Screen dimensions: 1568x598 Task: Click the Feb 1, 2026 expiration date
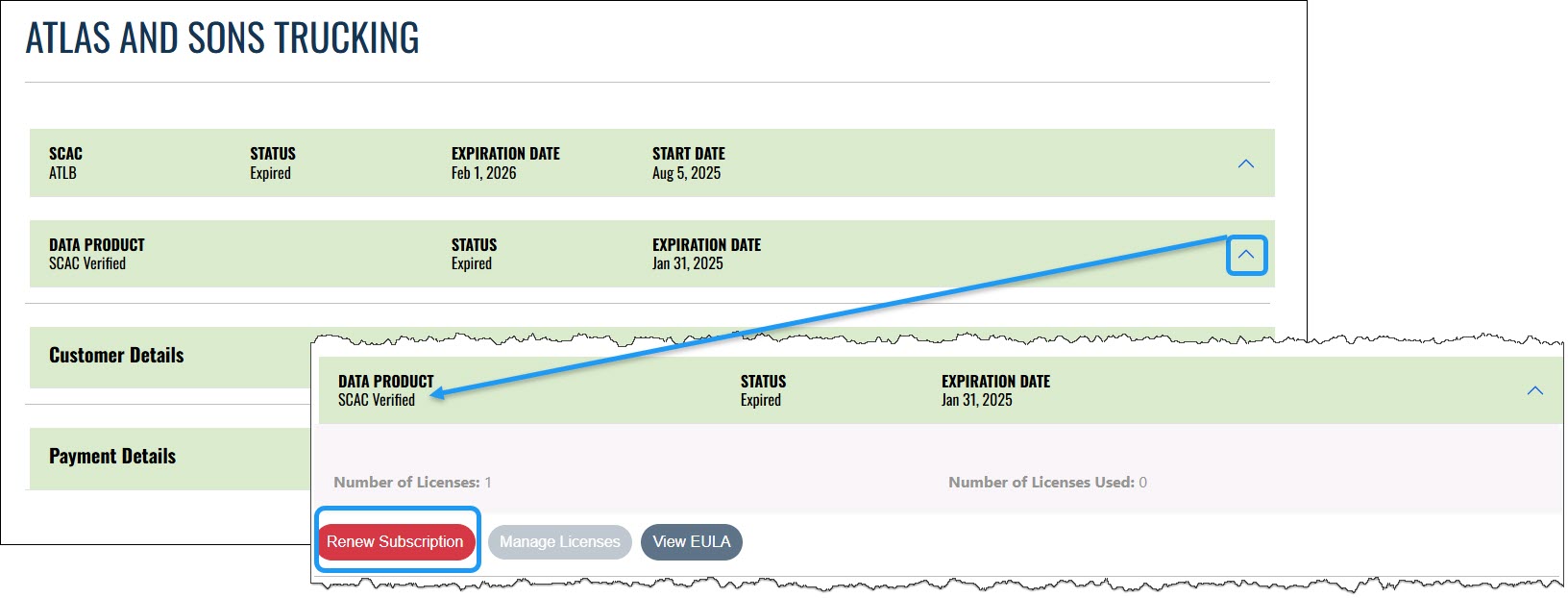483,174
